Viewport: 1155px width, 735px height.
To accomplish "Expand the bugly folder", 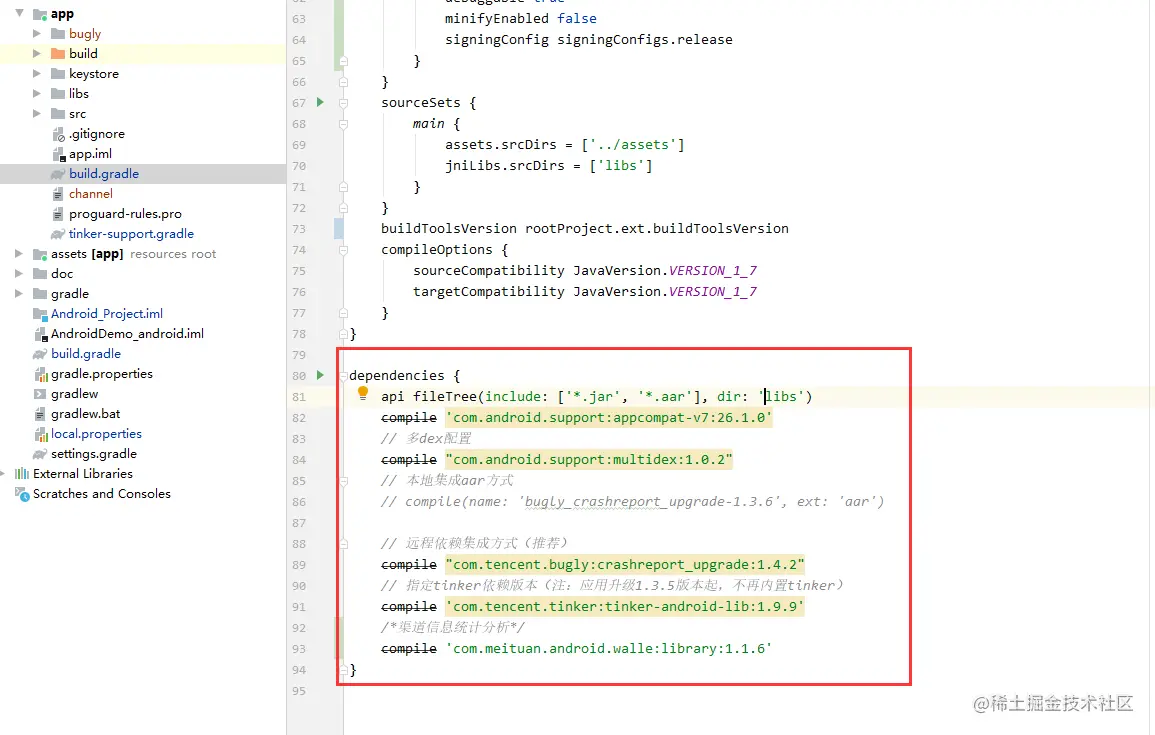I will click(x=37, y=33).
